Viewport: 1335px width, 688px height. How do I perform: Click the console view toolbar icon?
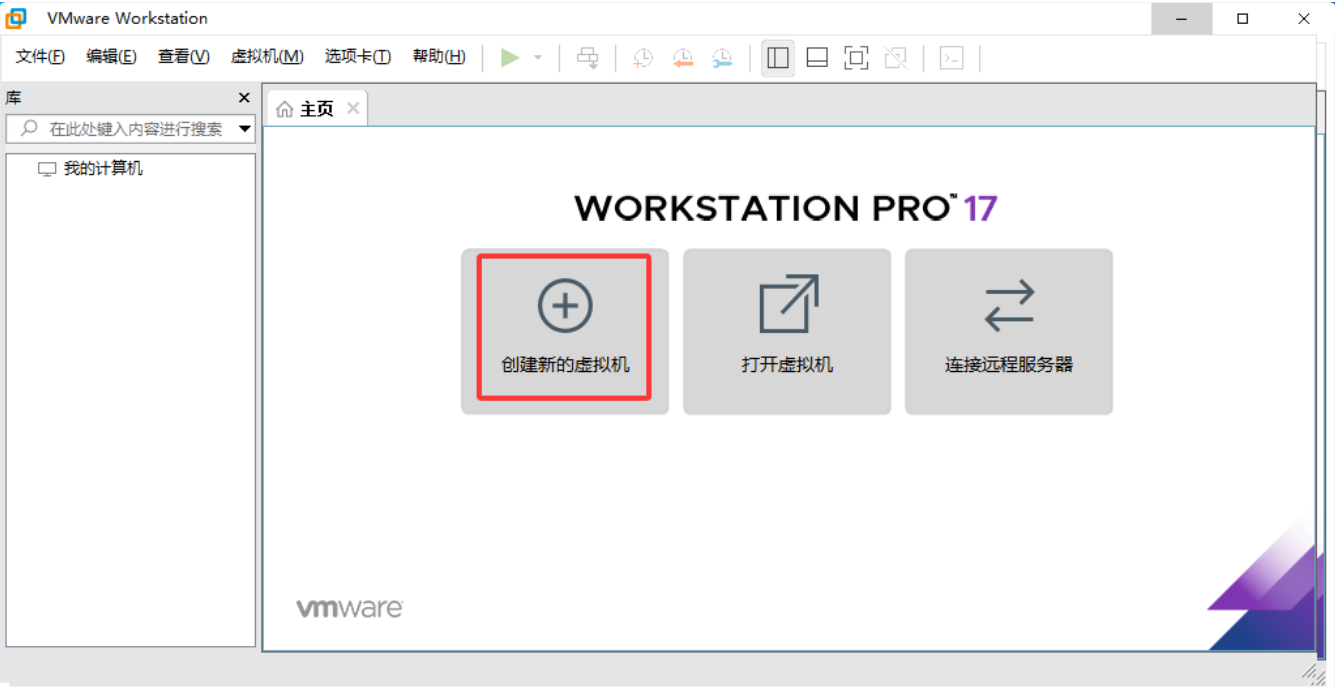951,58
